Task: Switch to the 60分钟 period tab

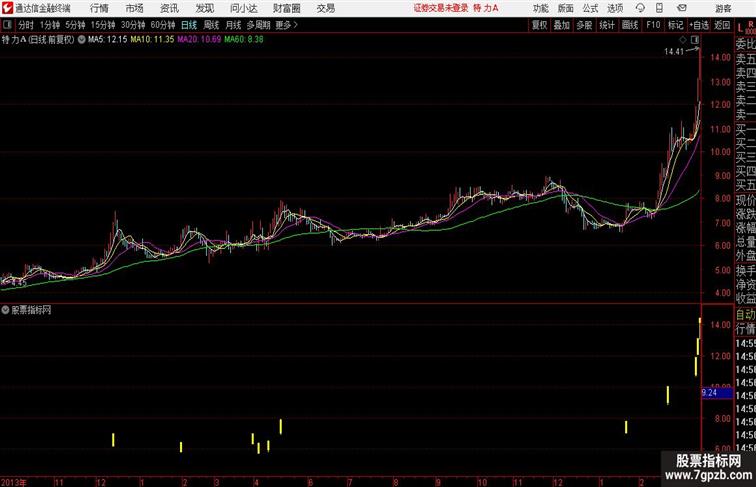Action: pos(163,25)
